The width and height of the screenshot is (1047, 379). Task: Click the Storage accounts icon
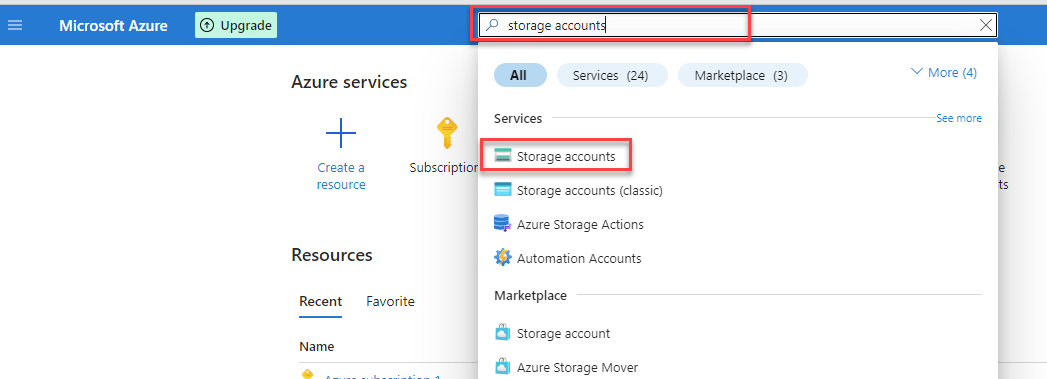tap(502, 156)
